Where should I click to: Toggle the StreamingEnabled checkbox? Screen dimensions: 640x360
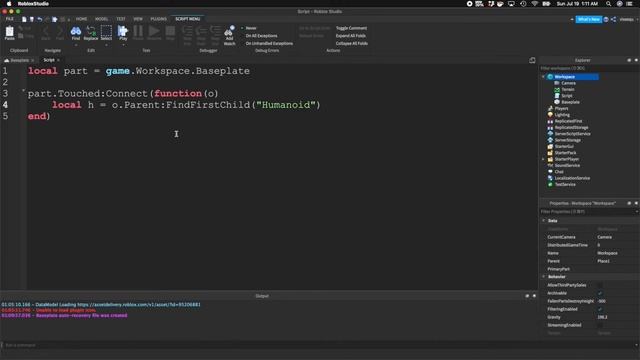600,325
